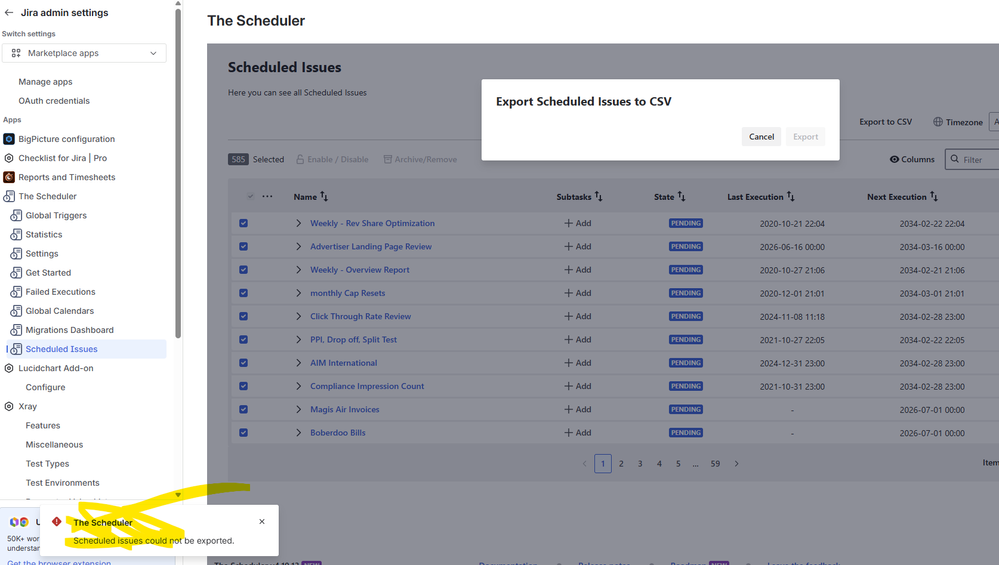Click into the Filter search field
The image size is (999, 565).
click(x=972, y=159)
